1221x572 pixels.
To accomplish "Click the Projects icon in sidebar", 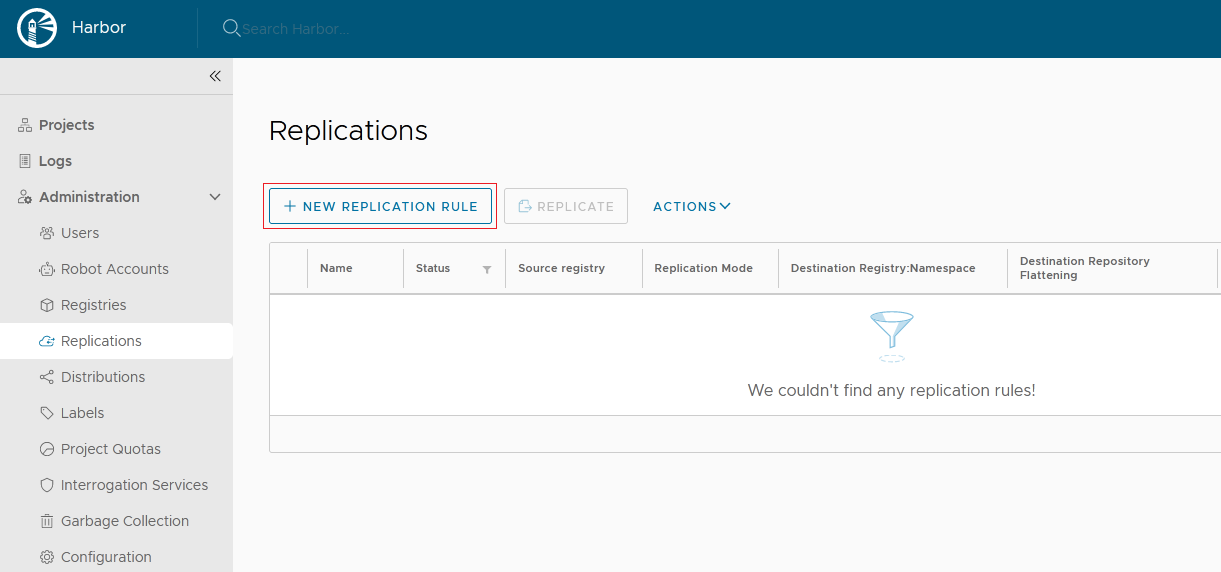I will click(x=25, y=125).
